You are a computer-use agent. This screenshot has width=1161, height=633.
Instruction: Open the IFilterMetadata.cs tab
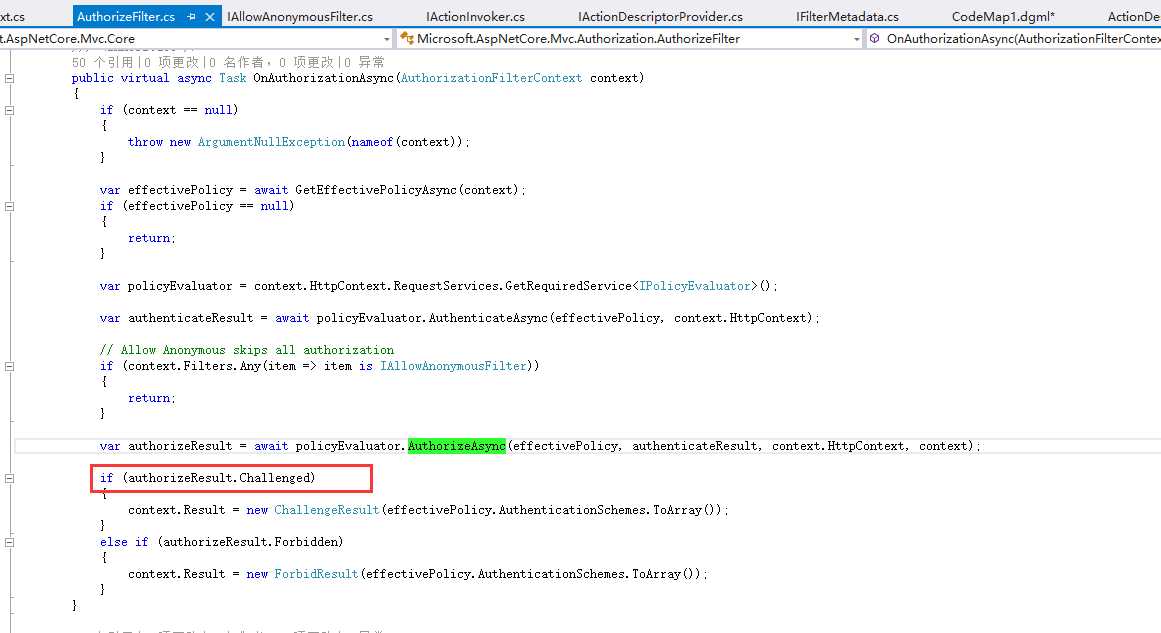coord(847,16)
